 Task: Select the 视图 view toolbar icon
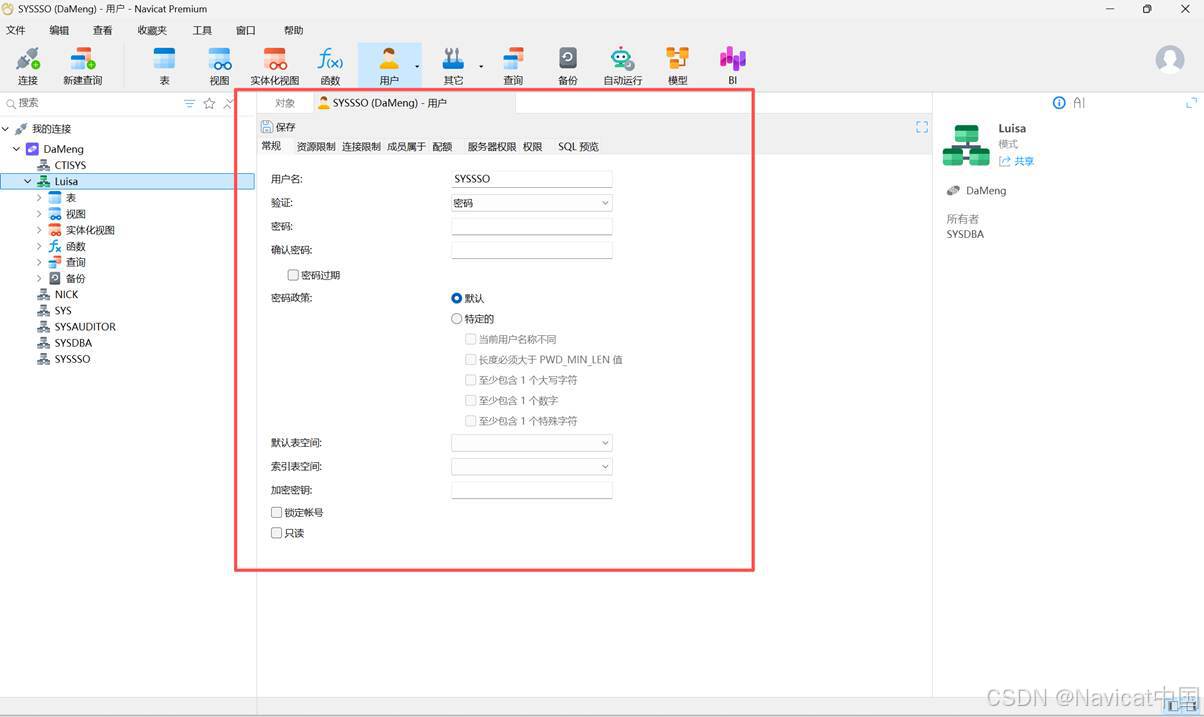220,66
